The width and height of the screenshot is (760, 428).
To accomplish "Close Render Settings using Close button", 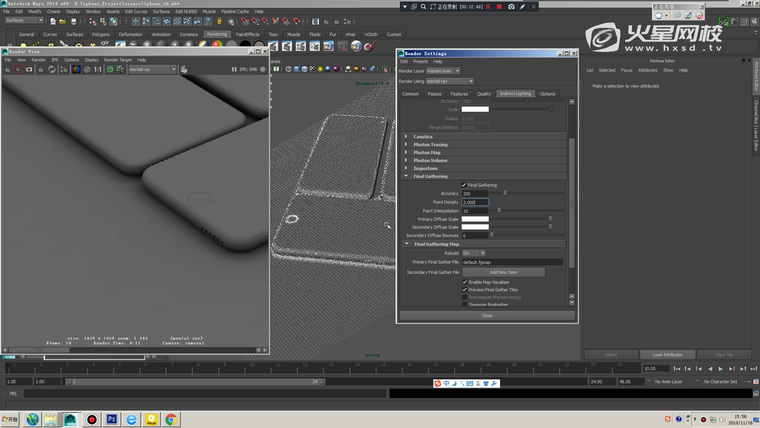I will click(x=487, y=315).
